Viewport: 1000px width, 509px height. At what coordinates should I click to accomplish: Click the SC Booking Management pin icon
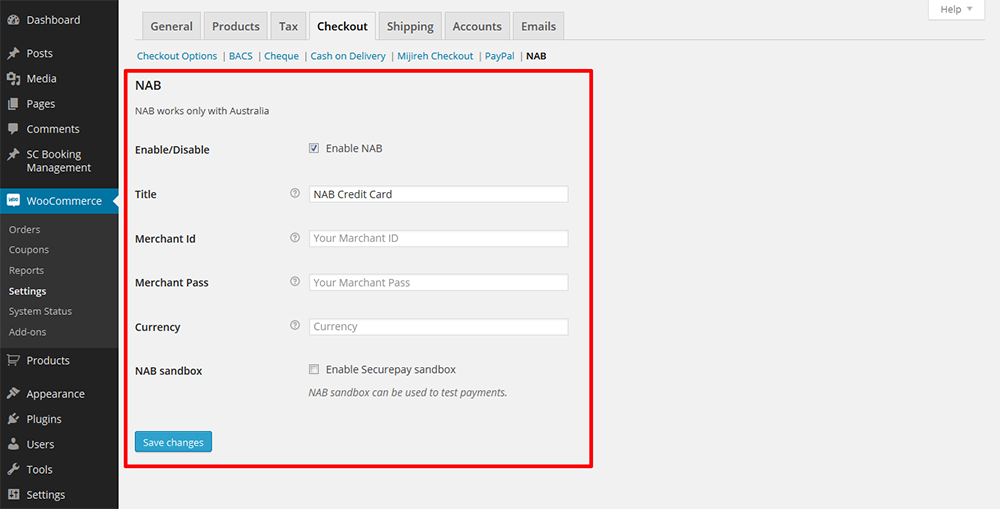[13, 154]
